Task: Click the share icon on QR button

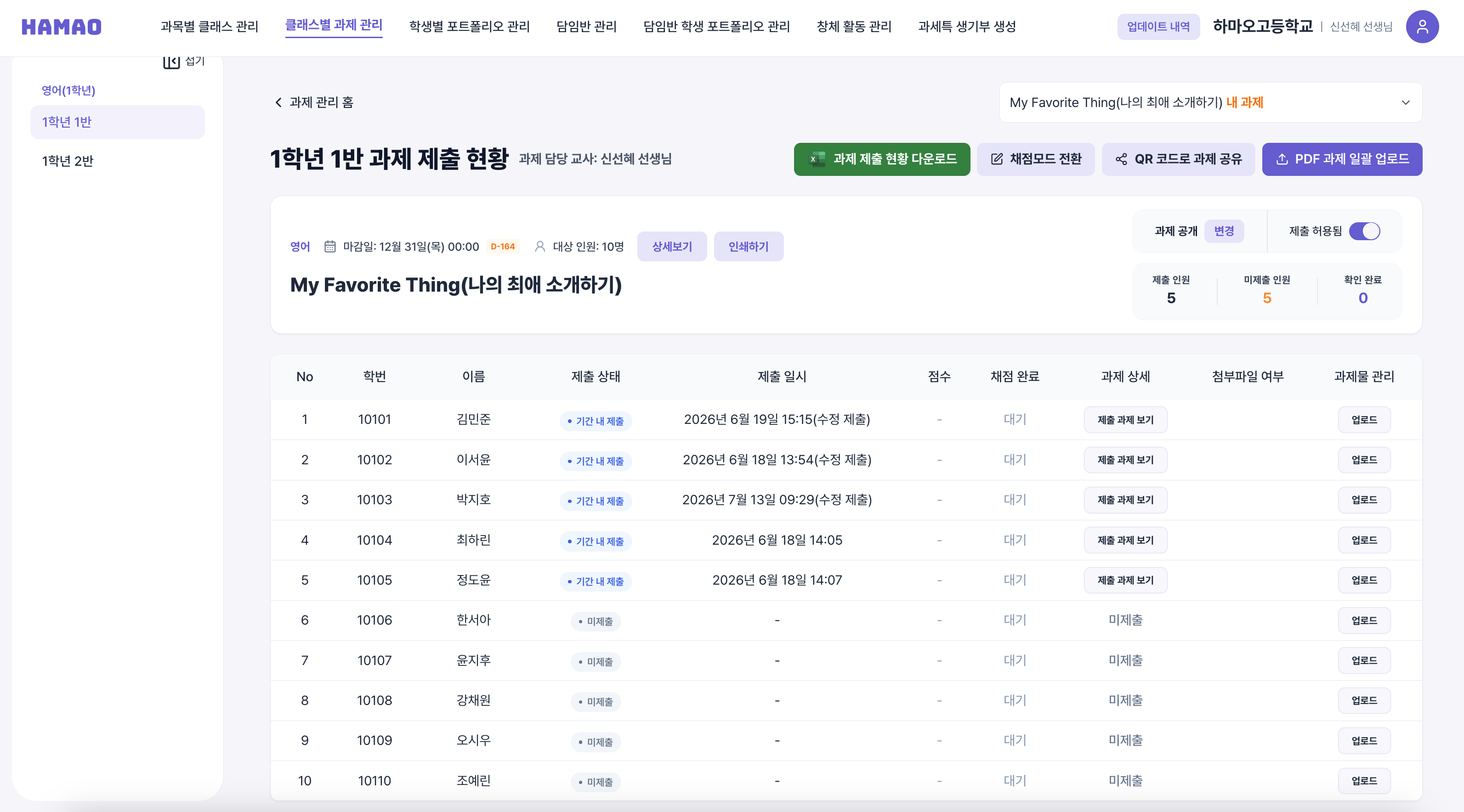Action: click(1121, 159)
